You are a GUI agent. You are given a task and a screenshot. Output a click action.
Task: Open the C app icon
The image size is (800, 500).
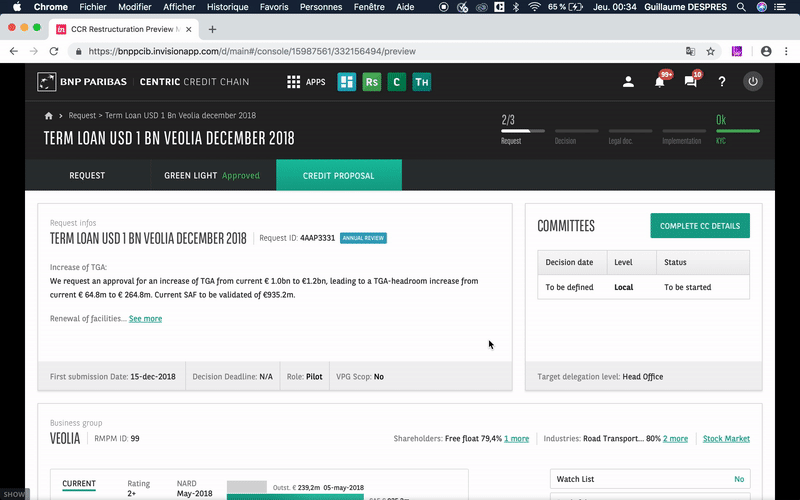point(396,82)
